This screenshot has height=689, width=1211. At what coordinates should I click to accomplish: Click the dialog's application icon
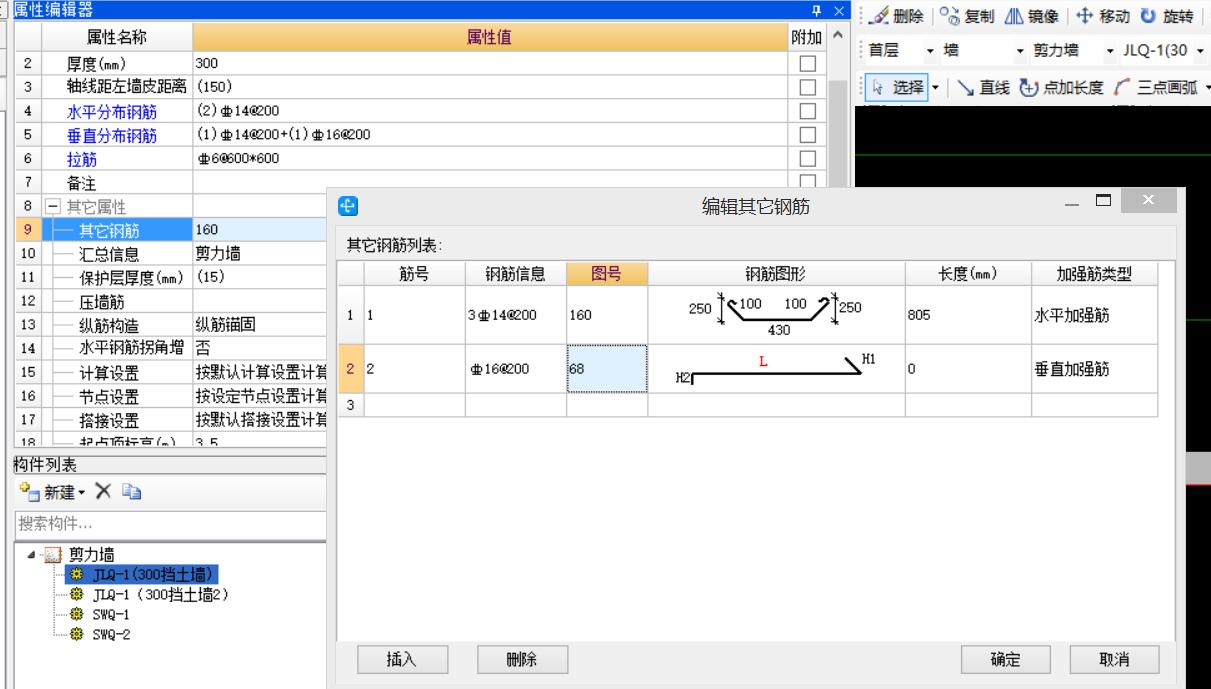(x=349, y=206)
